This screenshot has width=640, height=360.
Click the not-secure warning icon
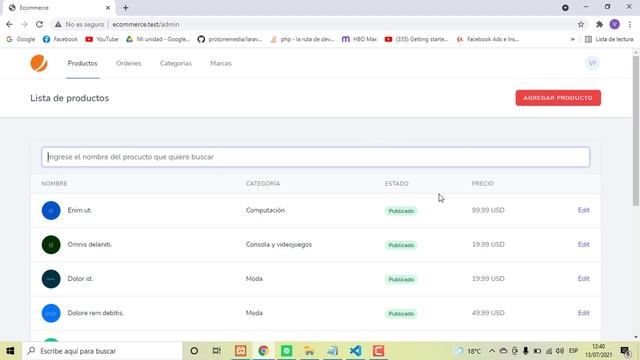click(58, 24)
